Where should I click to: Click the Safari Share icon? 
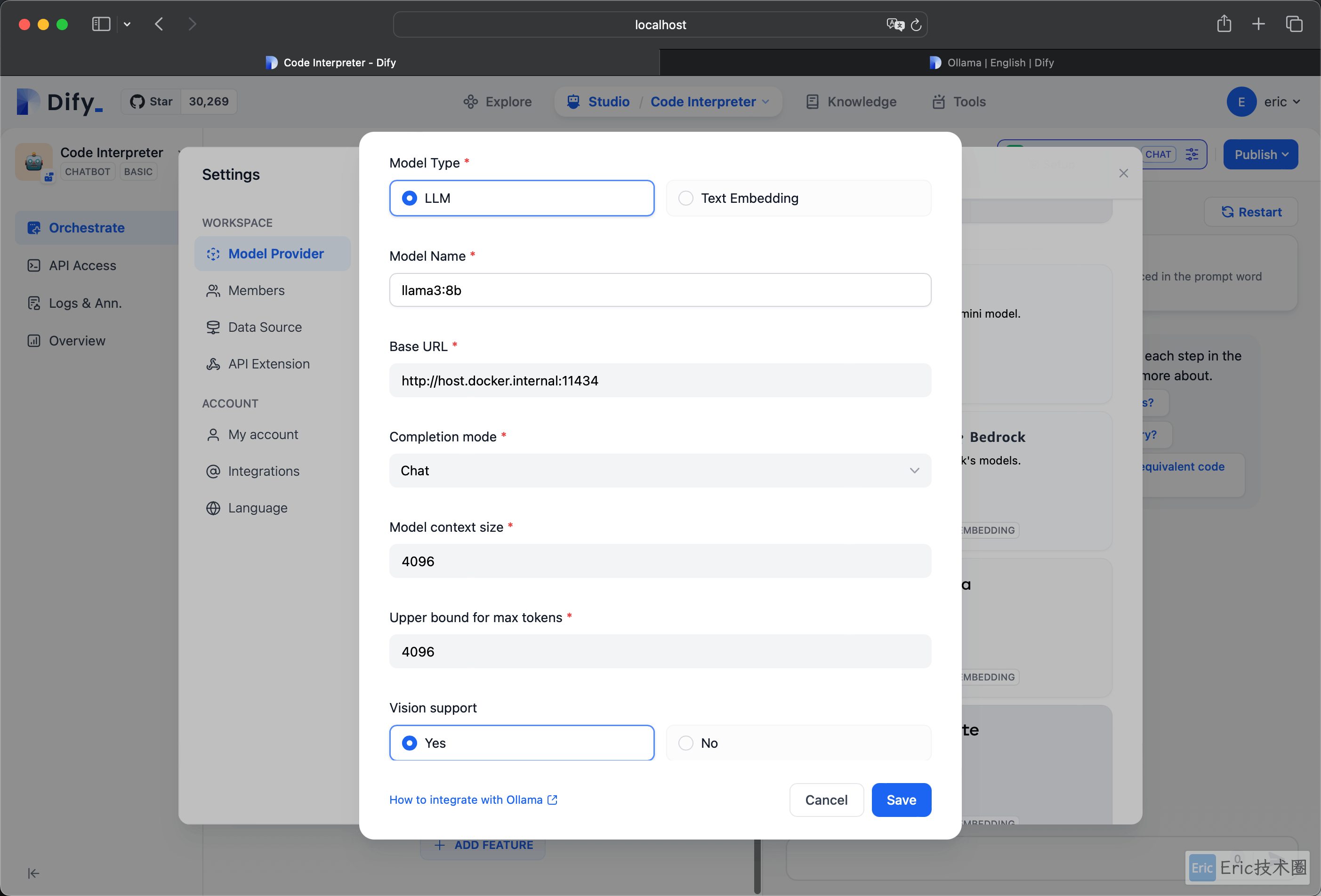pos(1224,24)
